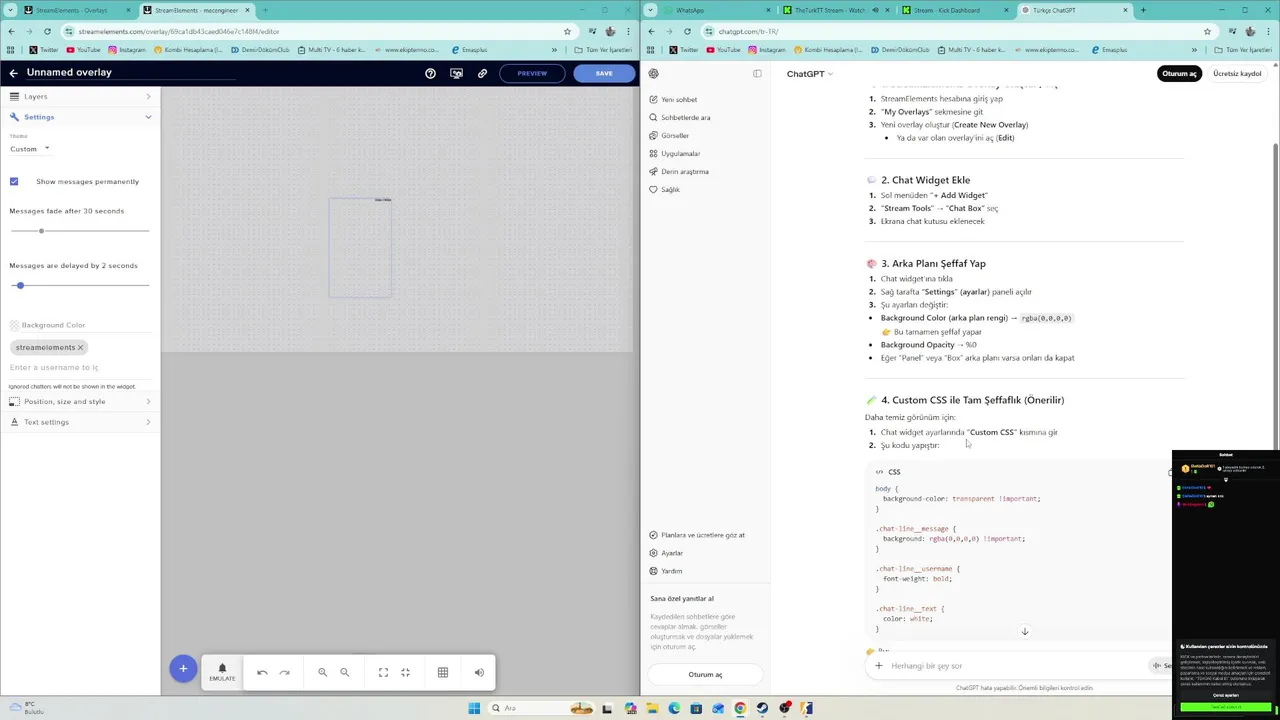Expand the Layers panel
The width and height of the screenshot is (1280, 720).
(x=80, y=96)
